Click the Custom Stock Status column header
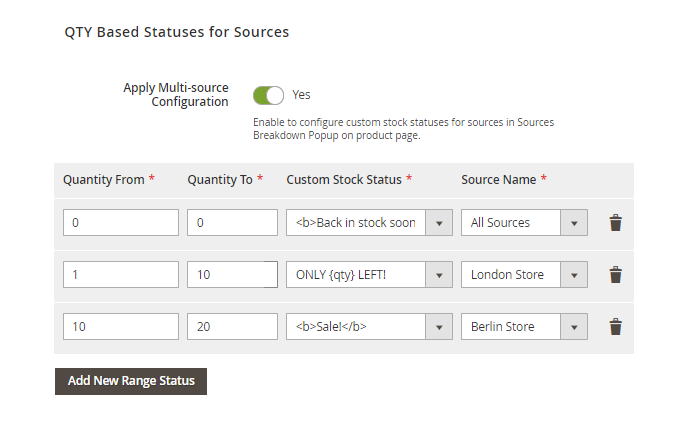 pos(343,180)
